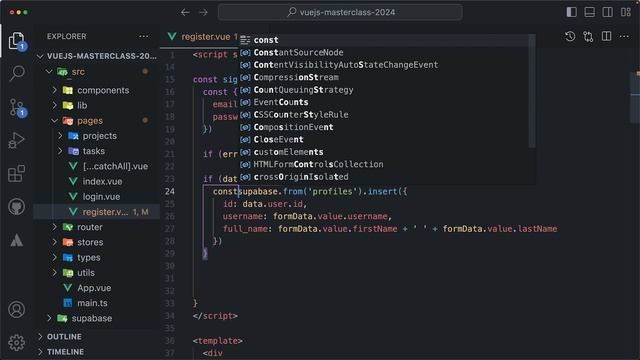Choose CountQueuingStrategy suggestion
The width and height of the screenshot is (640, 360).
384,90
